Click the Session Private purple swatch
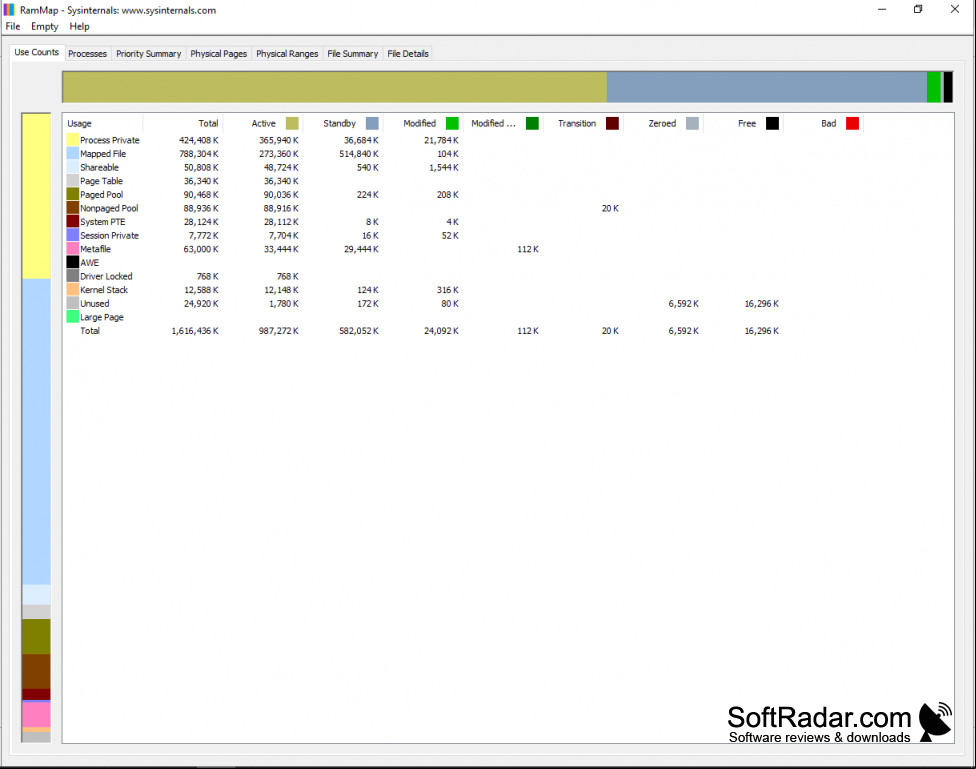 point(73,235)
